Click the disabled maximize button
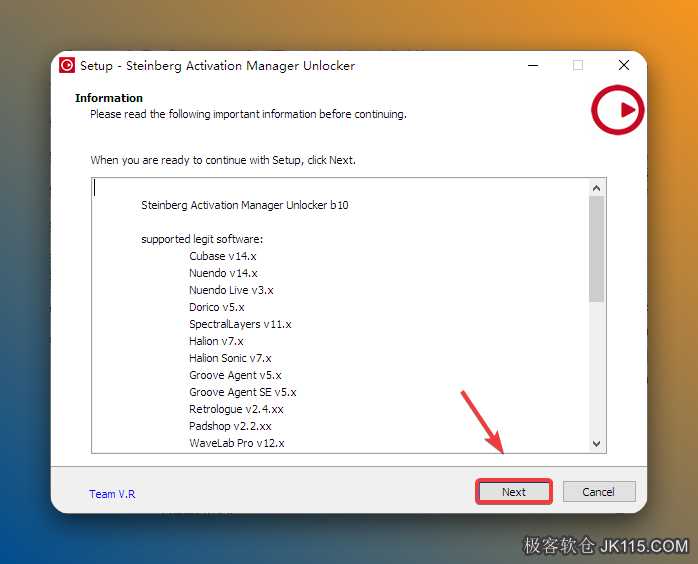The image size is (698, 564). [578, 65]
